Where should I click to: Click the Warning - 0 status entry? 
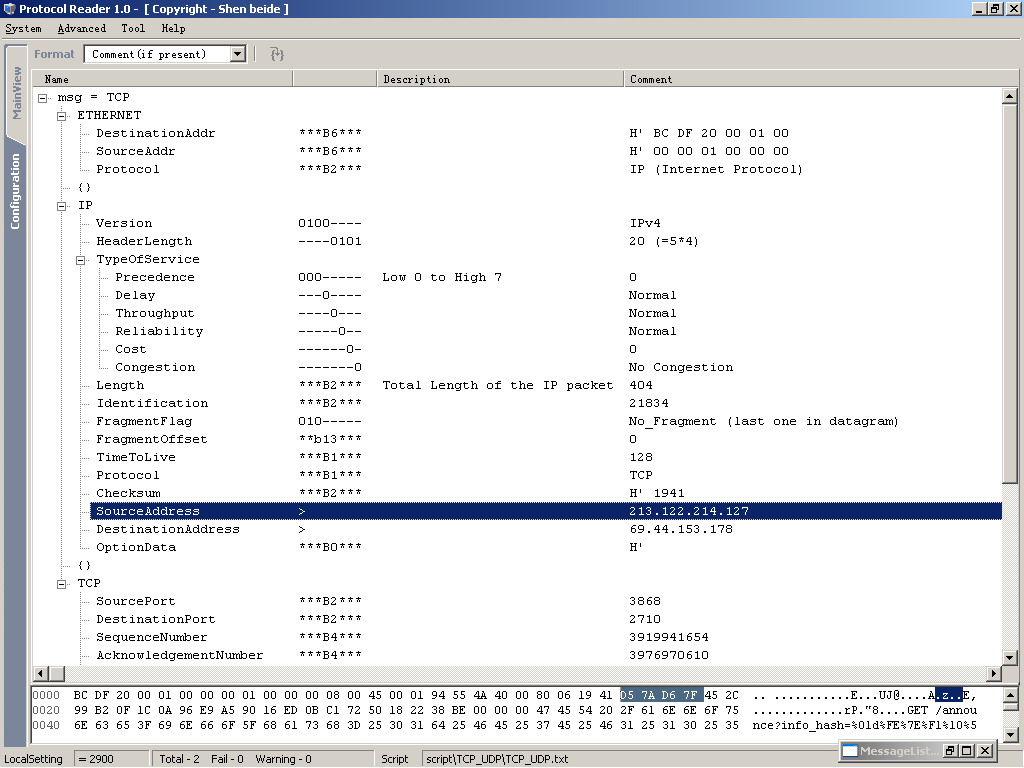tap(283, 759)
